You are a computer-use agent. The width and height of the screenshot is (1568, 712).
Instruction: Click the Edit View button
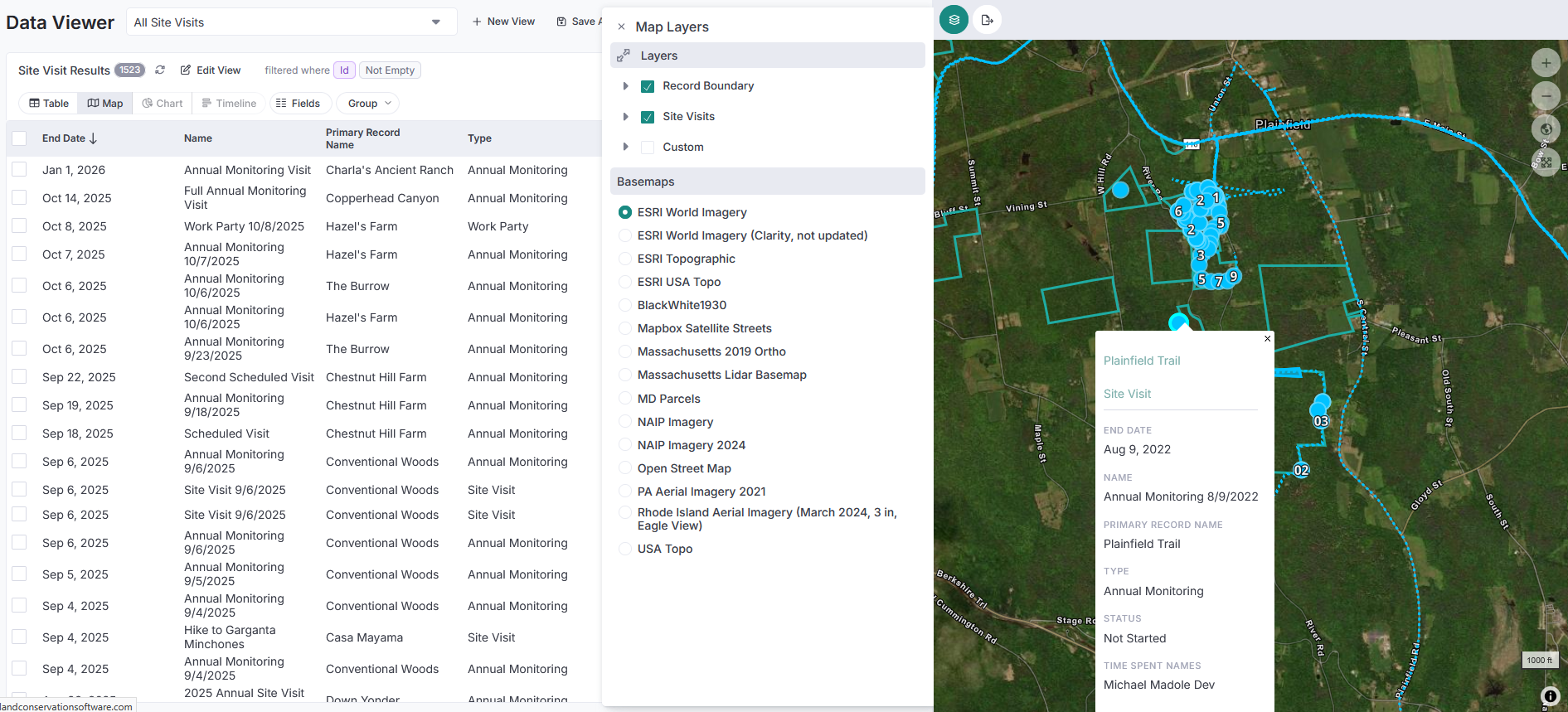point(211,70)
